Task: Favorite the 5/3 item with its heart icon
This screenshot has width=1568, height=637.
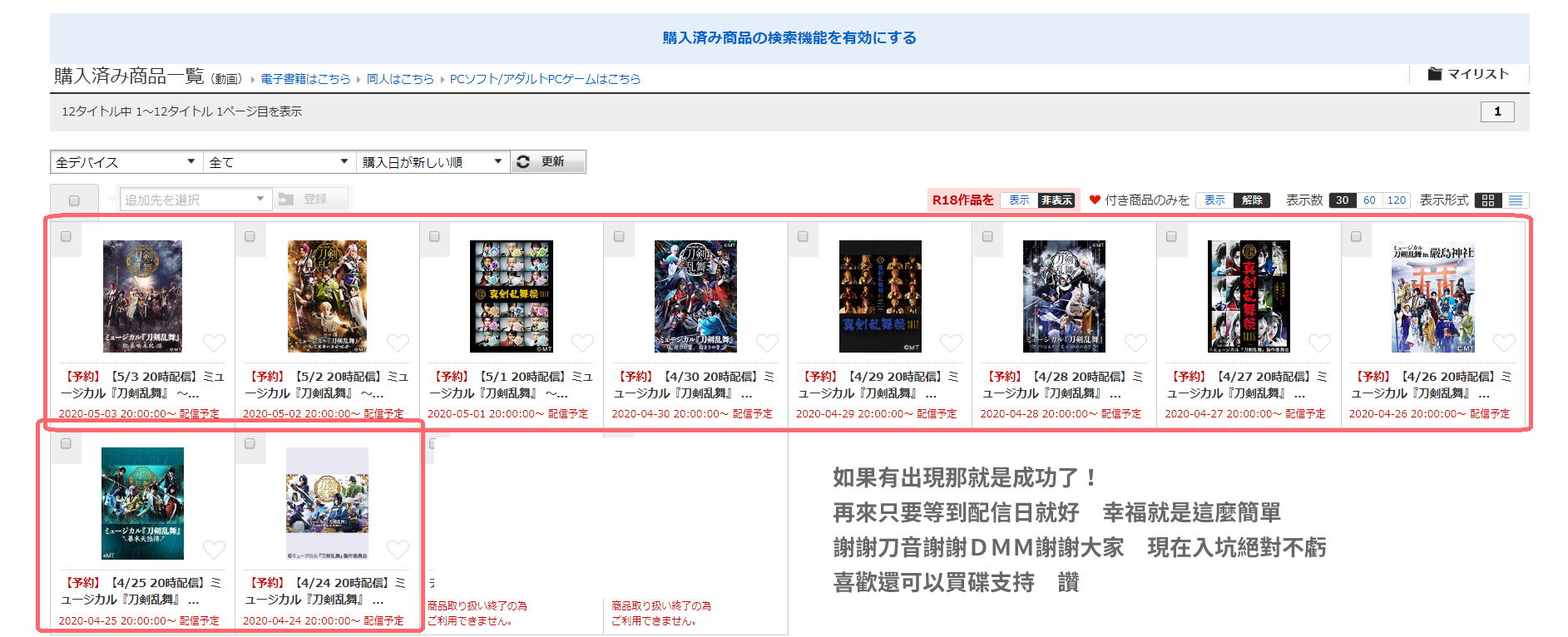Action: coord(215,343)
